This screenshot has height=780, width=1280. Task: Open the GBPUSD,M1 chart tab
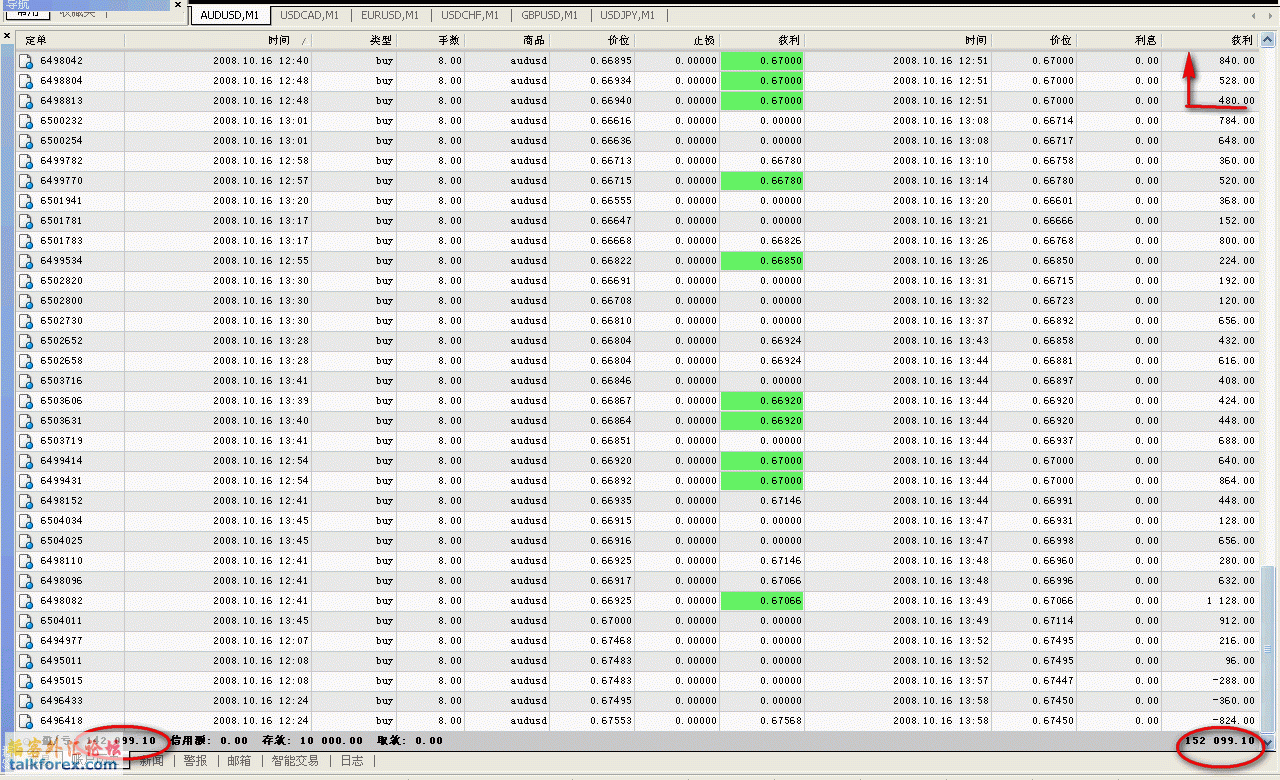click(x=549, y=15)
